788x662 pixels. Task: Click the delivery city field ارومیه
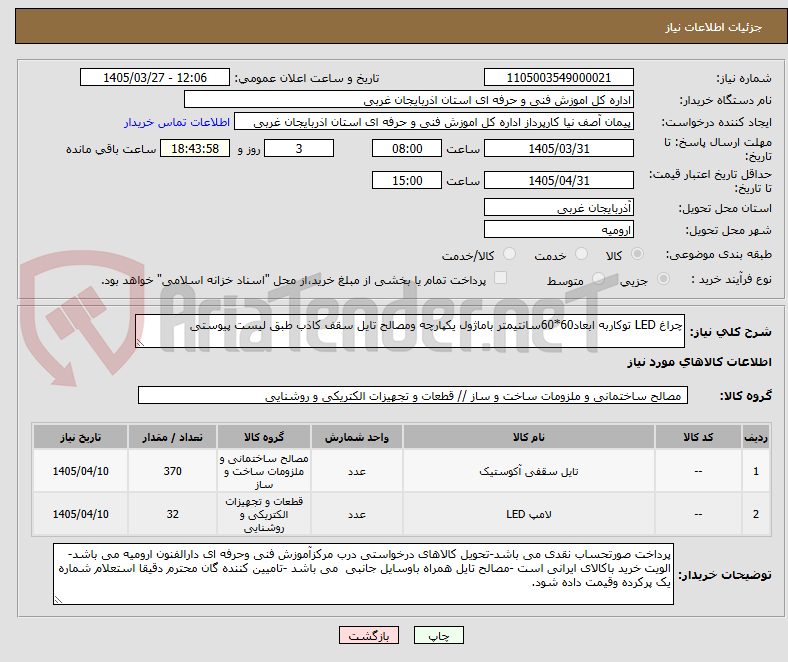(558, 229)
